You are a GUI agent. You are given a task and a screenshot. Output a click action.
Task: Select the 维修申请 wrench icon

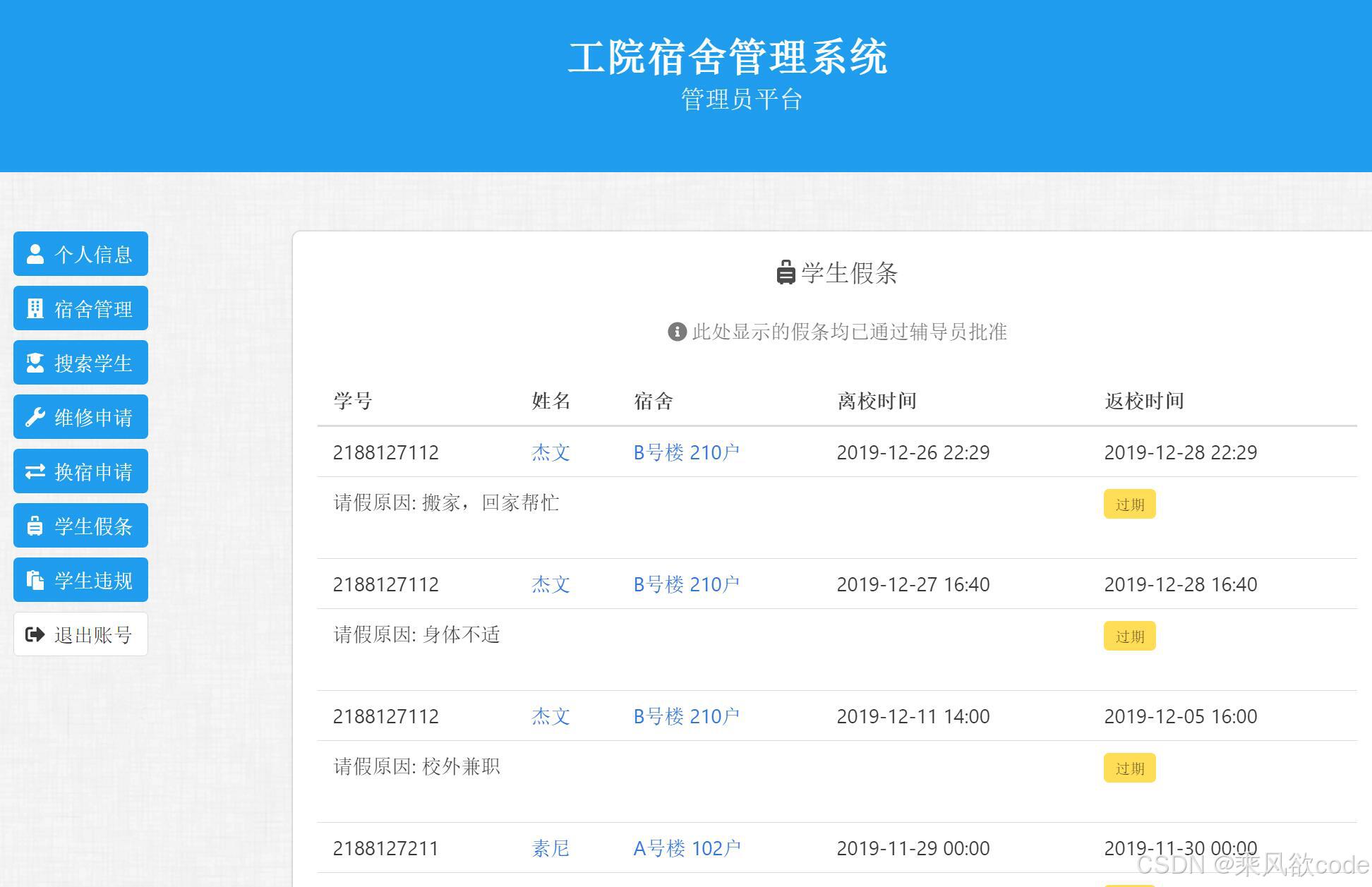coord(35,417)
